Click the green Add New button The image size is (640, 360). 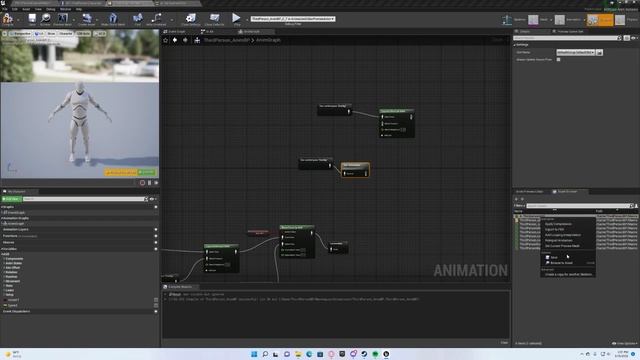(x=11, y=199)
